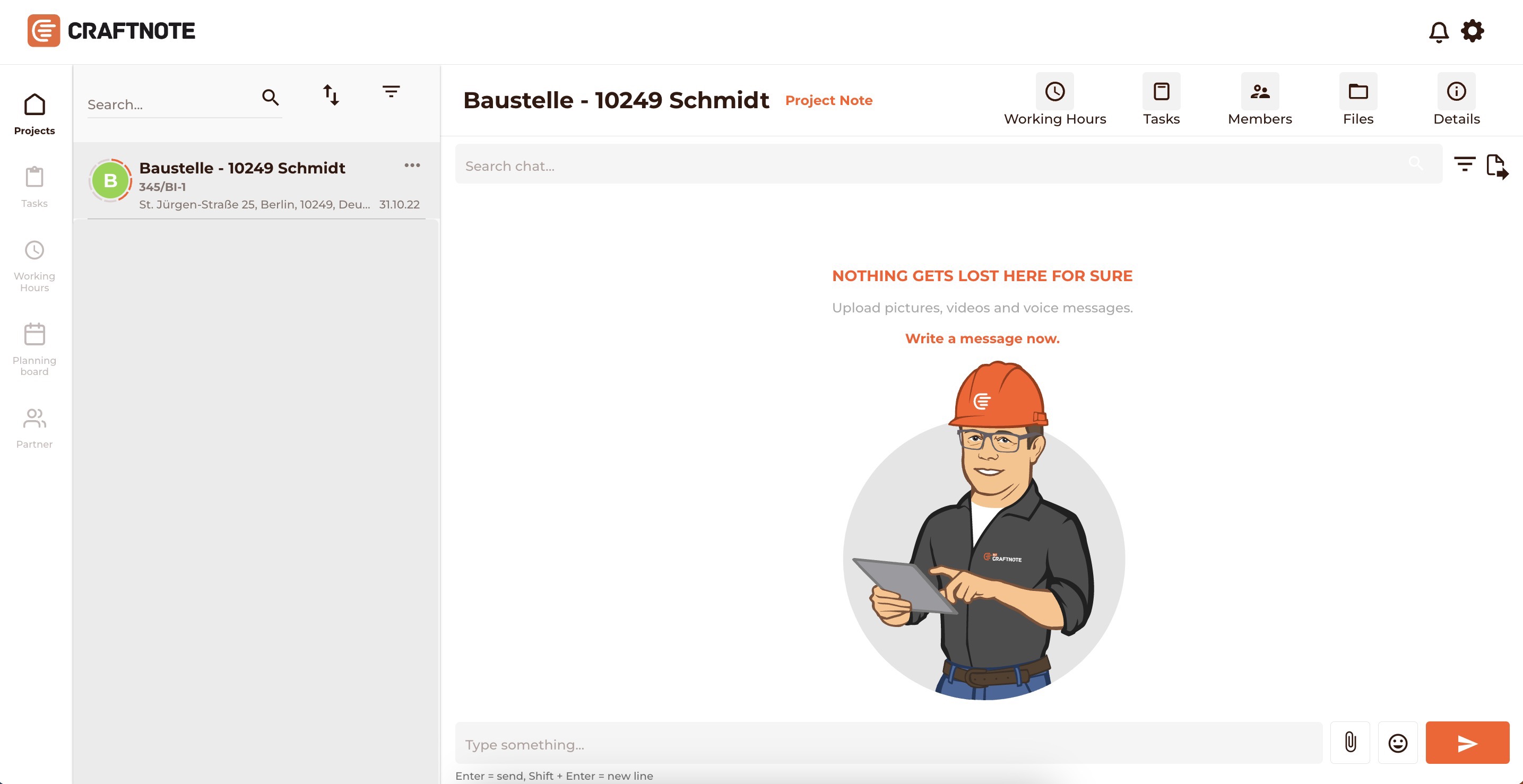The image size is (1523, 784).
Task: Open the notifications bell
Action: tap(1439, 32)
